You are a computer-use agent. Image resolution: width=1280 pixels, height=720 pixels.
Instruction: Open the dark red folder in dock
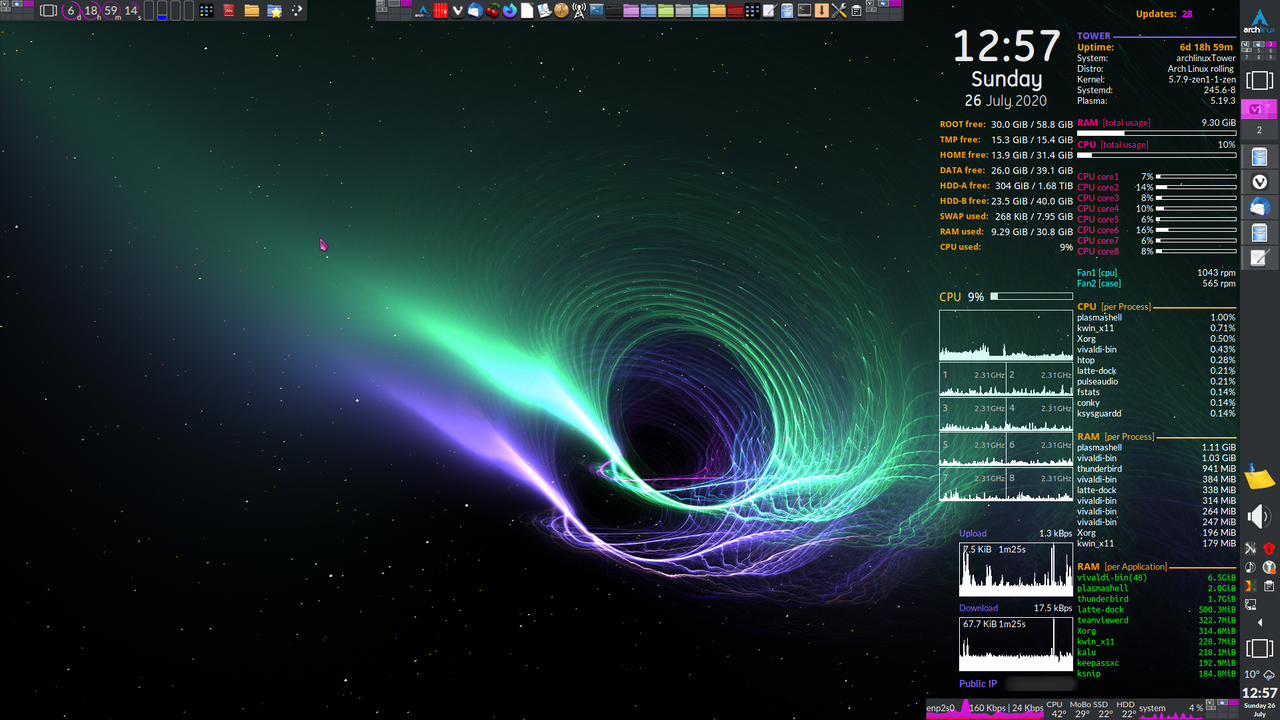734,11
